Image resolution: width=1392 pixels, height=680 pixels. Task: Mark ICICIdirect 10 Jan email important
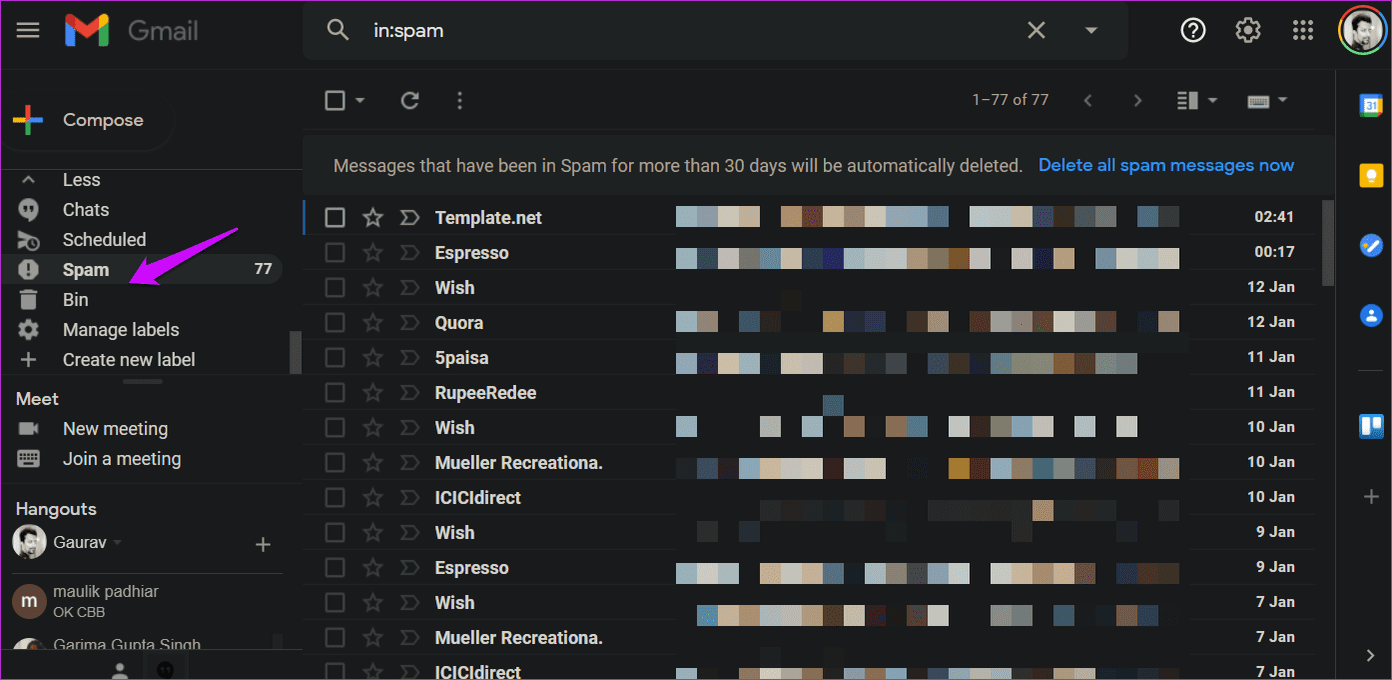click(x=409, y=497)
